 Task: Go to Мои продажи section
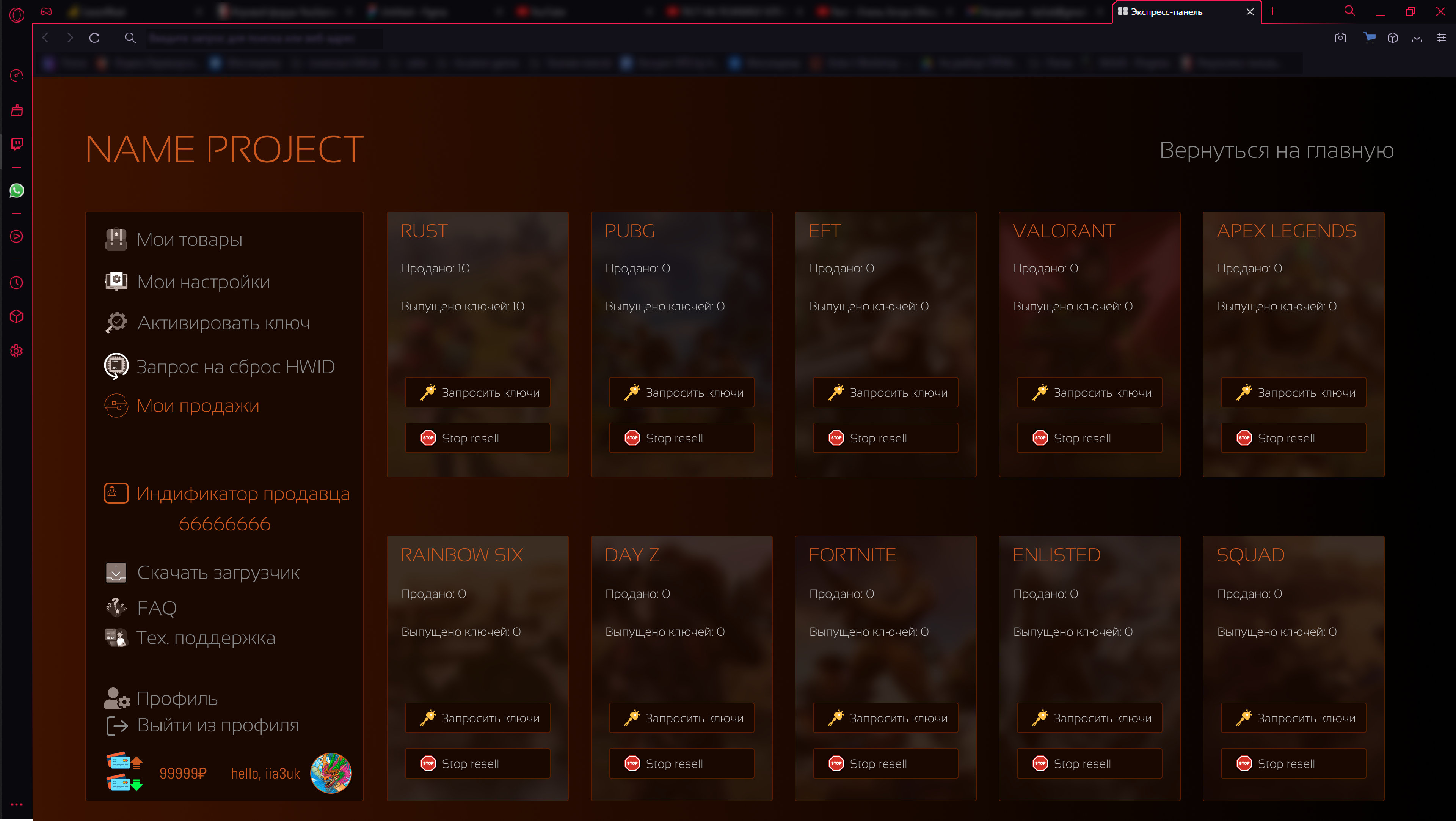point(182,406)
